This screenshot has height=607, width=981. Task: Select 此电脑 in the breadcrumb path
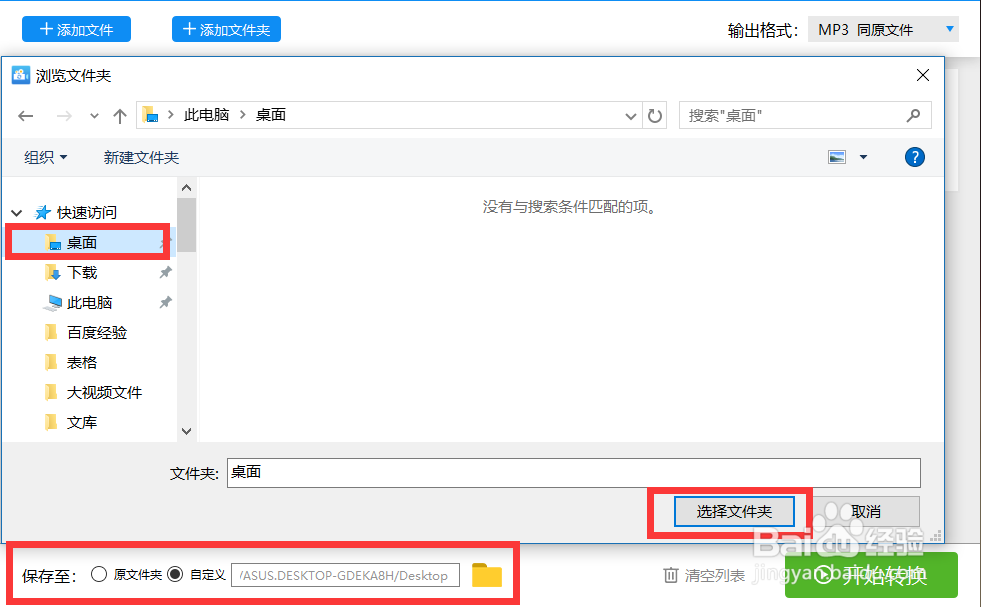(x=207, y=115)
